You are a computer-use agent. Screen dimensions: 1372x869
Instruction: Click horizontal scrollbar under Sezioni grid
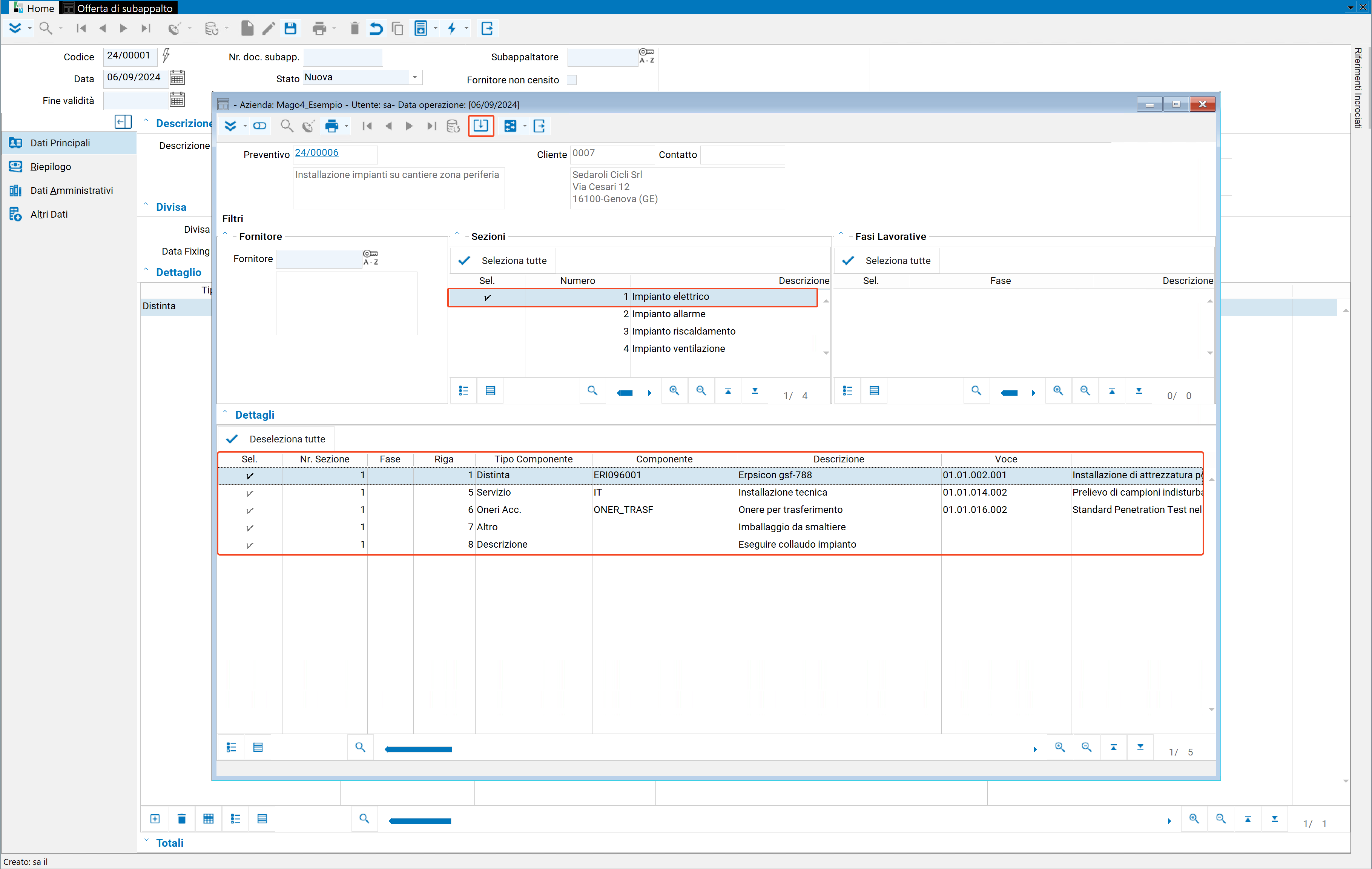coord(625,393)
